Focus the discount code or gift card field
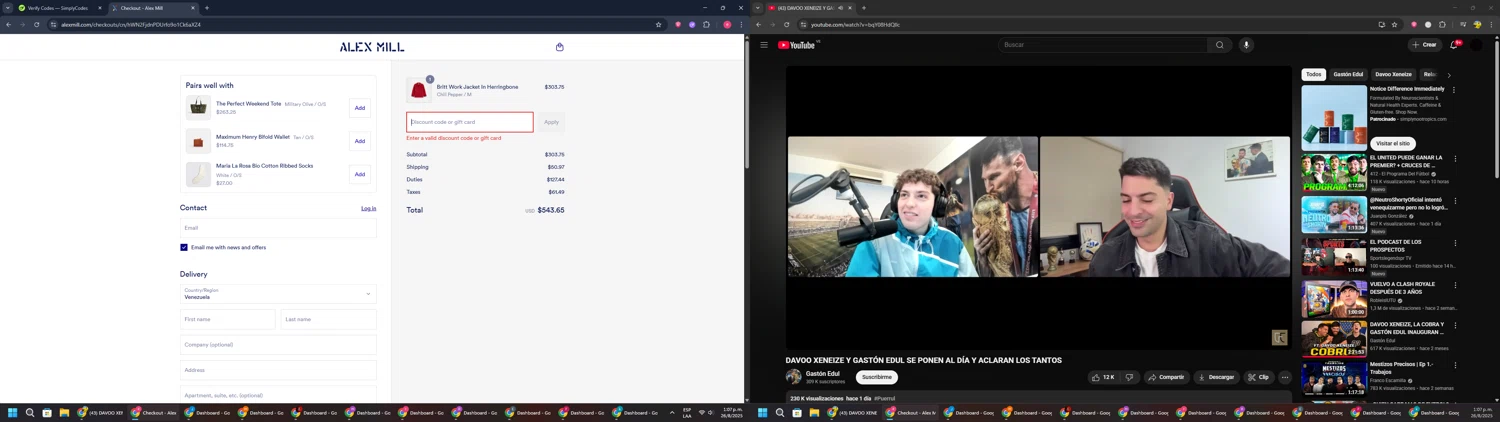Viewport: 1500px width, 422px height. [x=470, y=122]
